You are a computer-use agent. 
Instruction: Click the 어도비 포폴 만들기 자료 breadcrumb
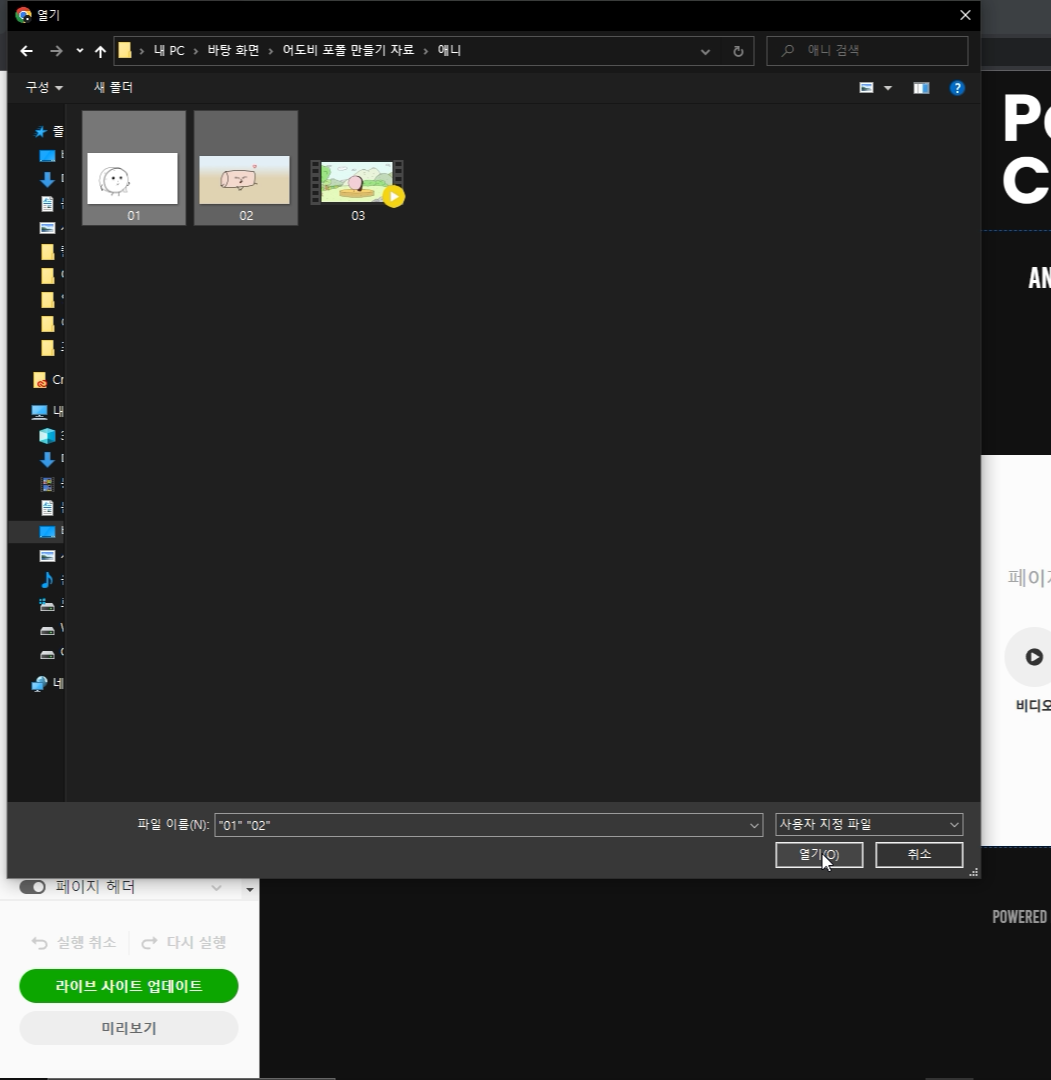tap(348, 50)
